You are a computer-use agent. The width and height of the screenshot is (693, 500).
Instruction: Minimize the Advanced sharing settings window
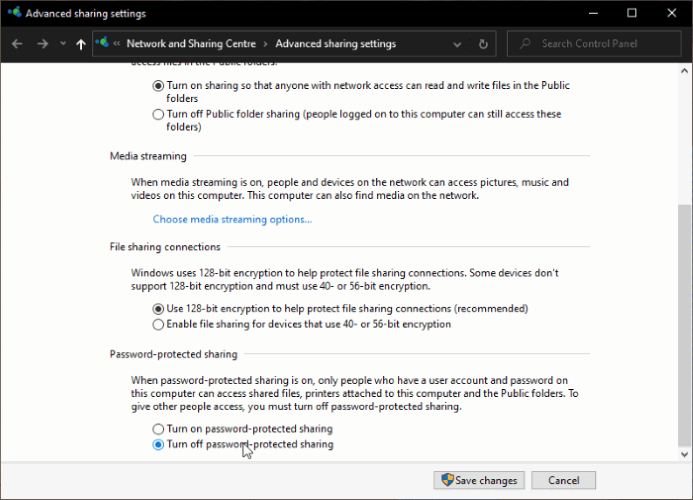coord(593,13)
